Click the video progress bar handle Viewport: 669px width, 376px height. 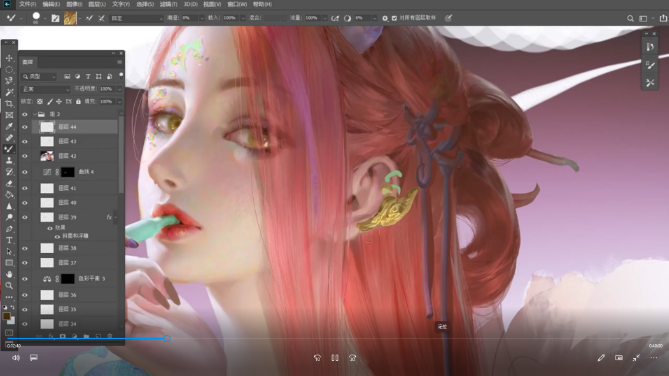(x=167, y=338)
